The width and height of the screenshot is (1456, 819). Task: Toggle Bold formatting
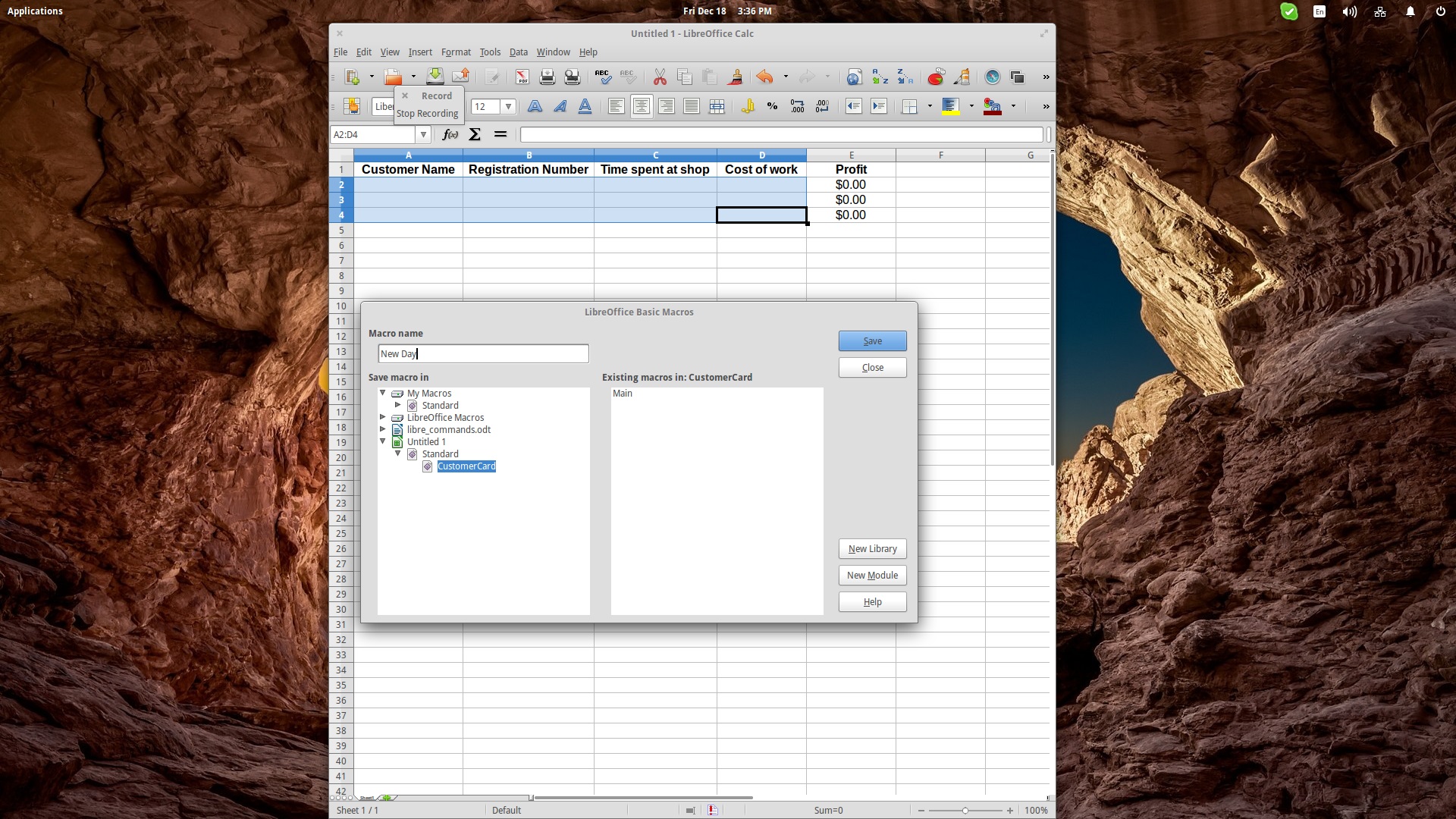(535, 106)
